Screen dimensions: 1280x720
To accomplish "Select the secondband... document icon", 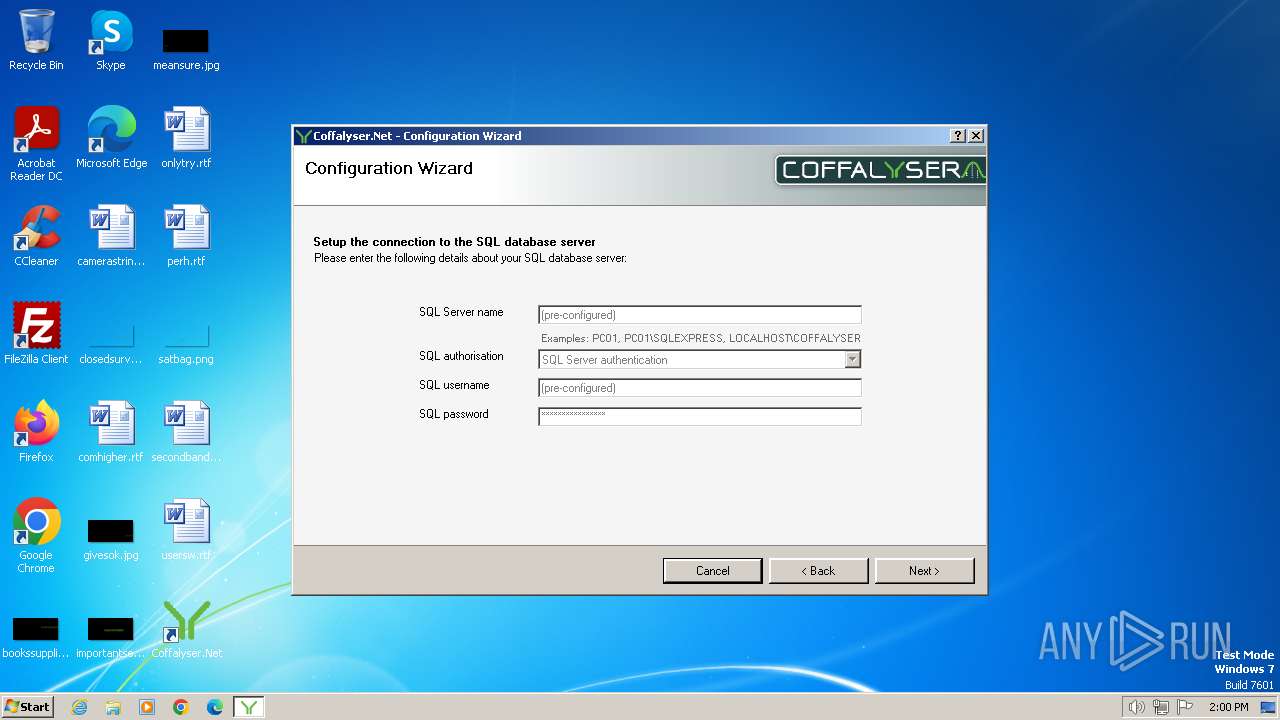I will [x=186, y=431].
